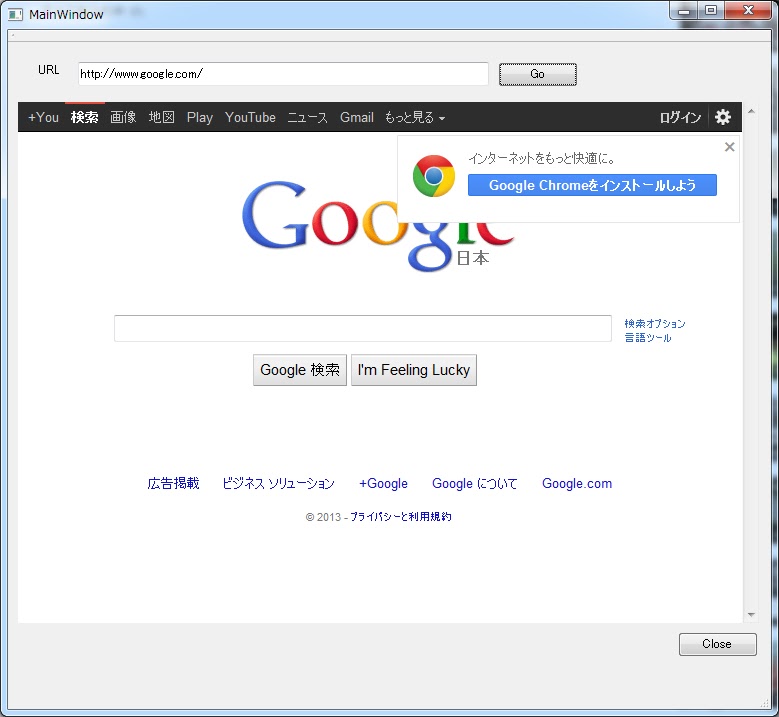Click ログイン sign-in link

pos(680,118)
